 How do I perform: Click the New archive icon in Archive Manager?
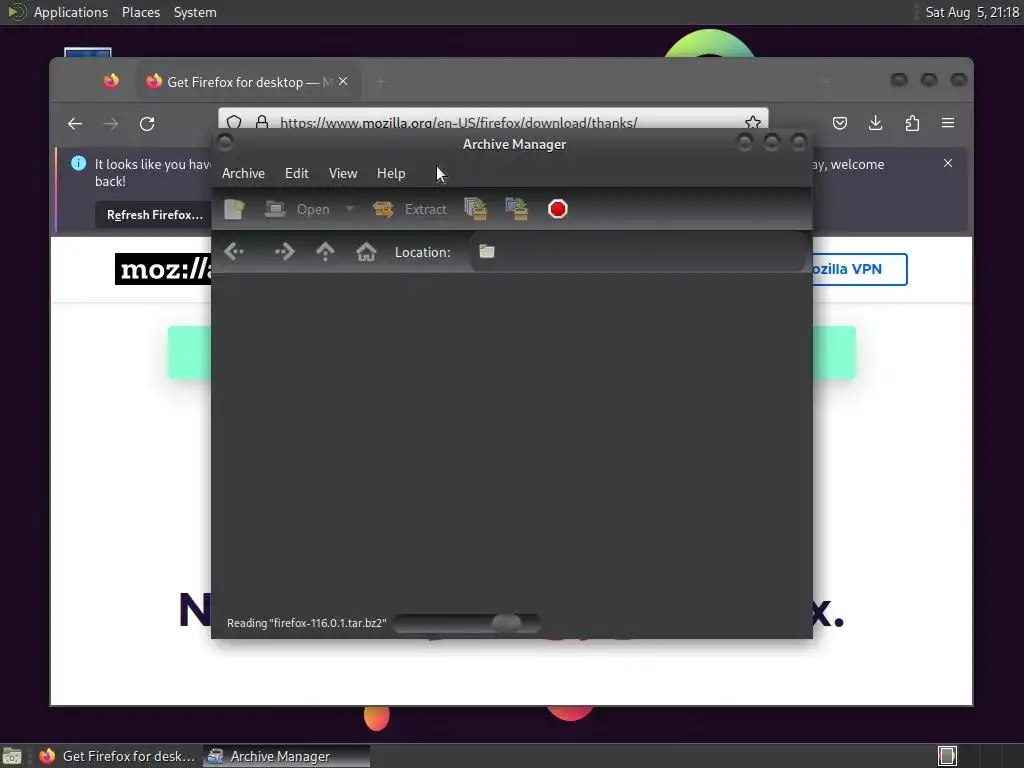click(234, 209)
